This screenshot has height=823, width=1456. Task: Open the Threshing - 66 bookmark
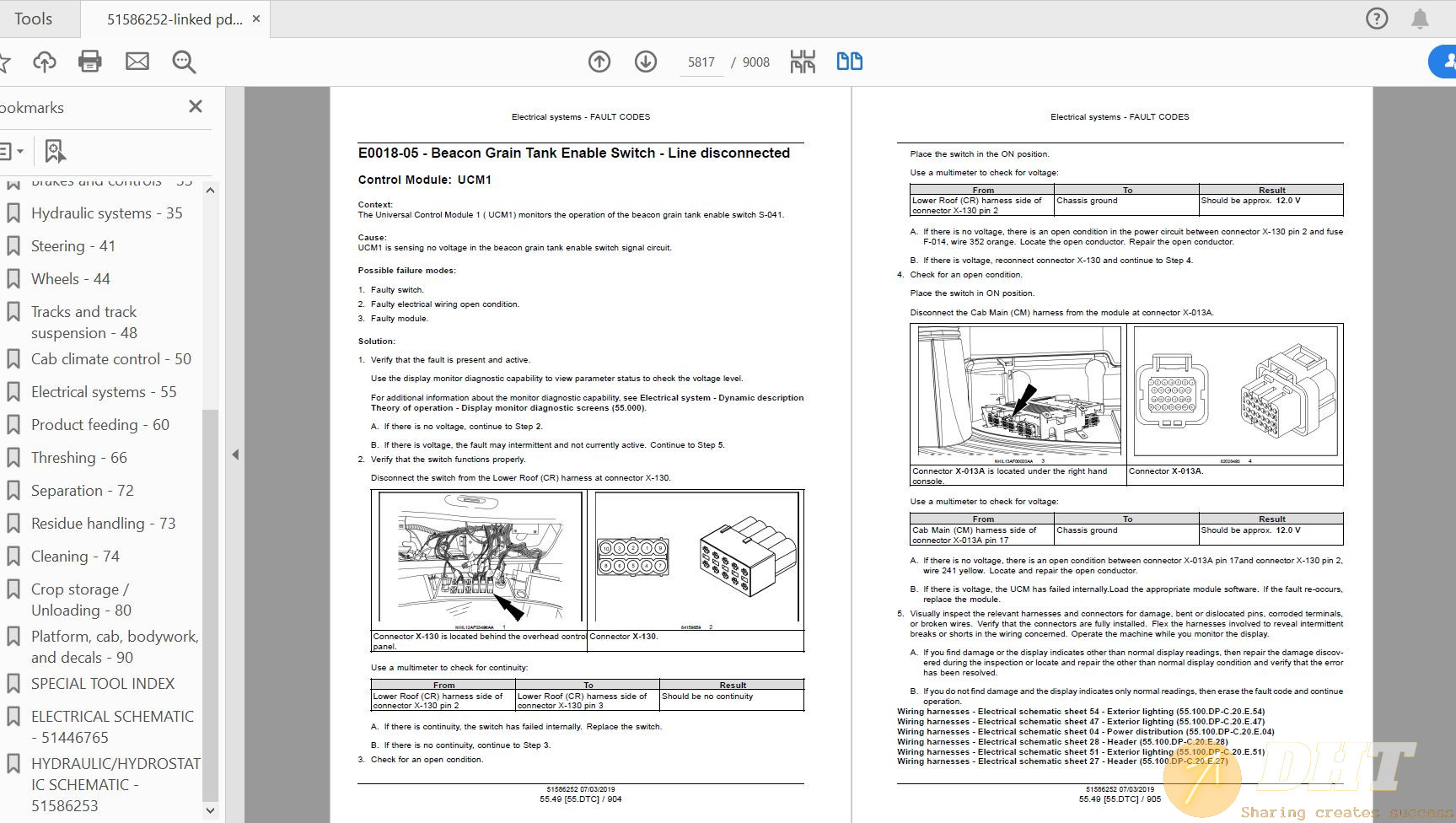pyautogui.click(x=79, y=458)
